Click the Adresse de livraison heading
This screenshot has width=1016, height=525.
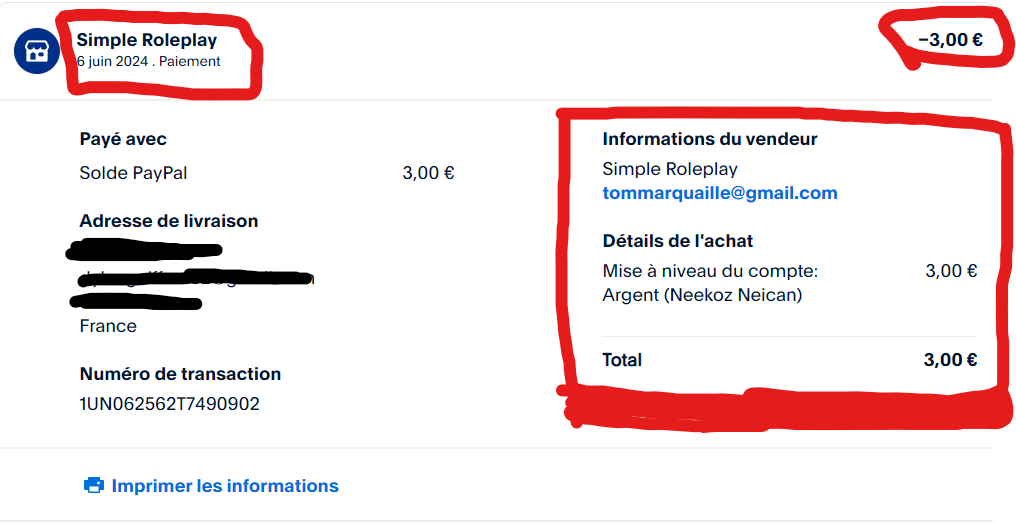tap(169, 221)
